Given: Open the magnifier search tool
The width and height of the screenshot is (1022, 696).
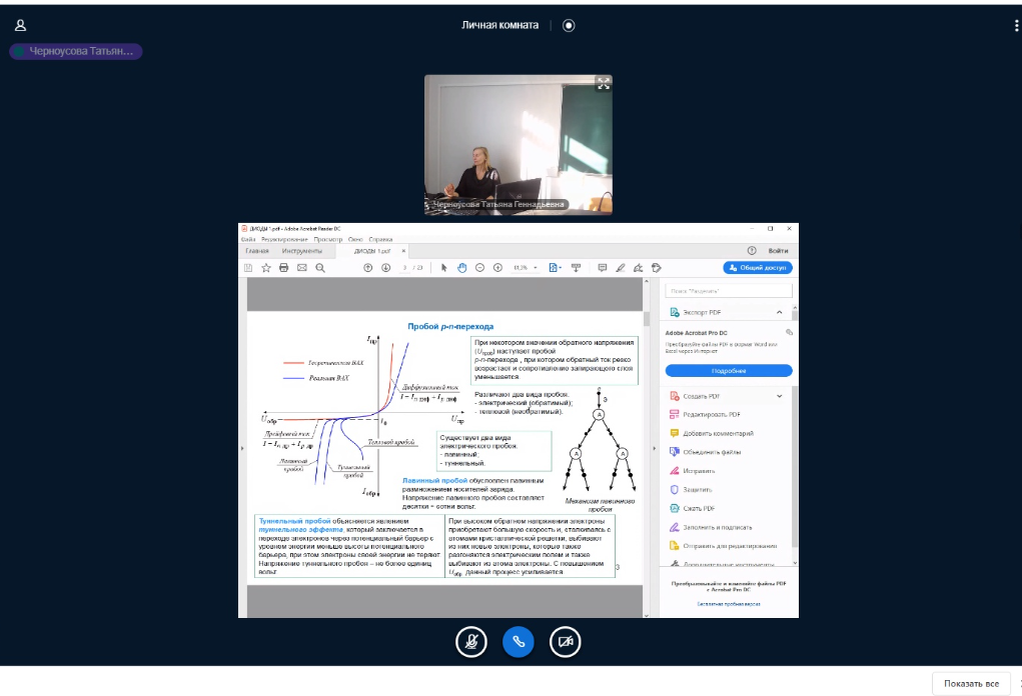Looking at the screenshot, I should coord(320,268).
